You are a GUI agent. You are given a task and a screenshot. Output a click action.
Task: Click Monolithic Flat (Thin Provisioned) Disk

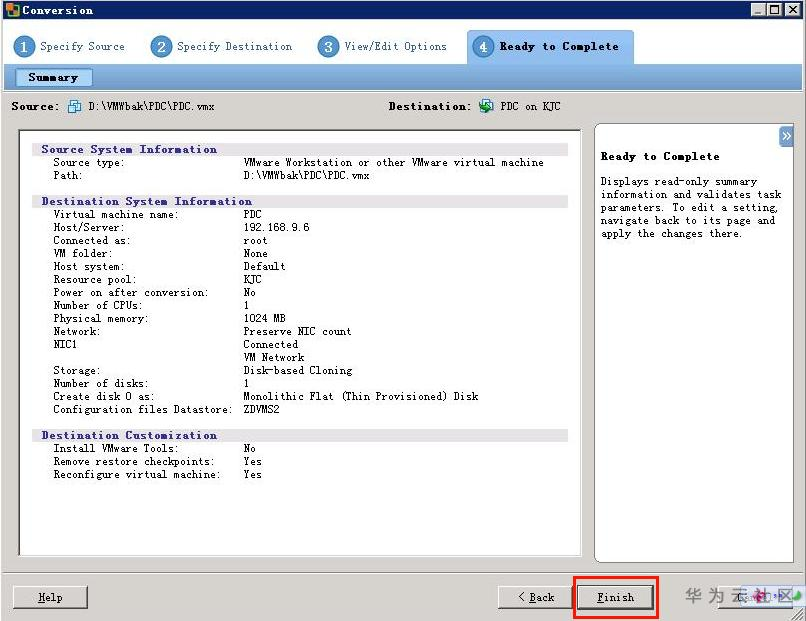tap(361, 396)
